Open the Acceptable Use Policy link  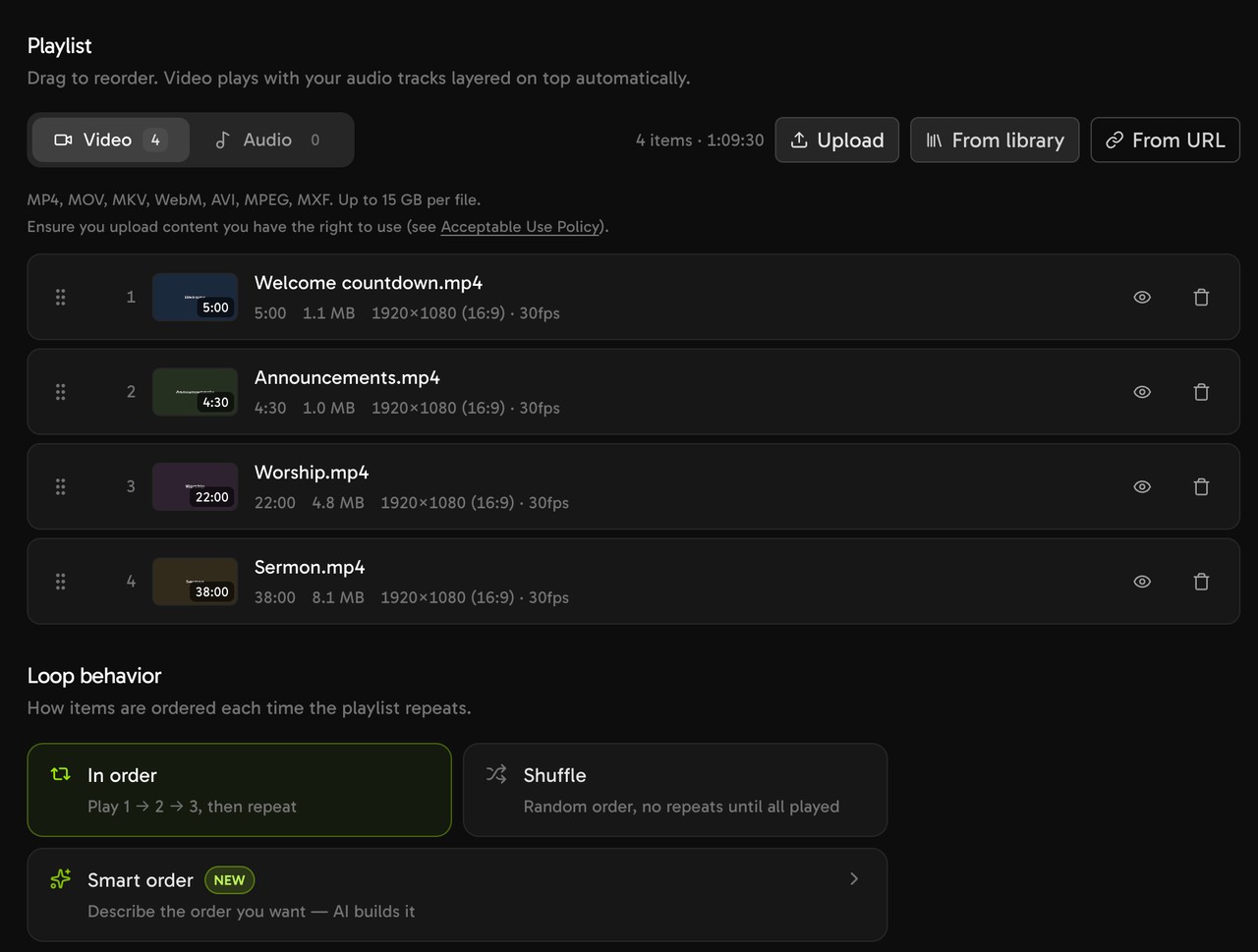pos(520,227)
